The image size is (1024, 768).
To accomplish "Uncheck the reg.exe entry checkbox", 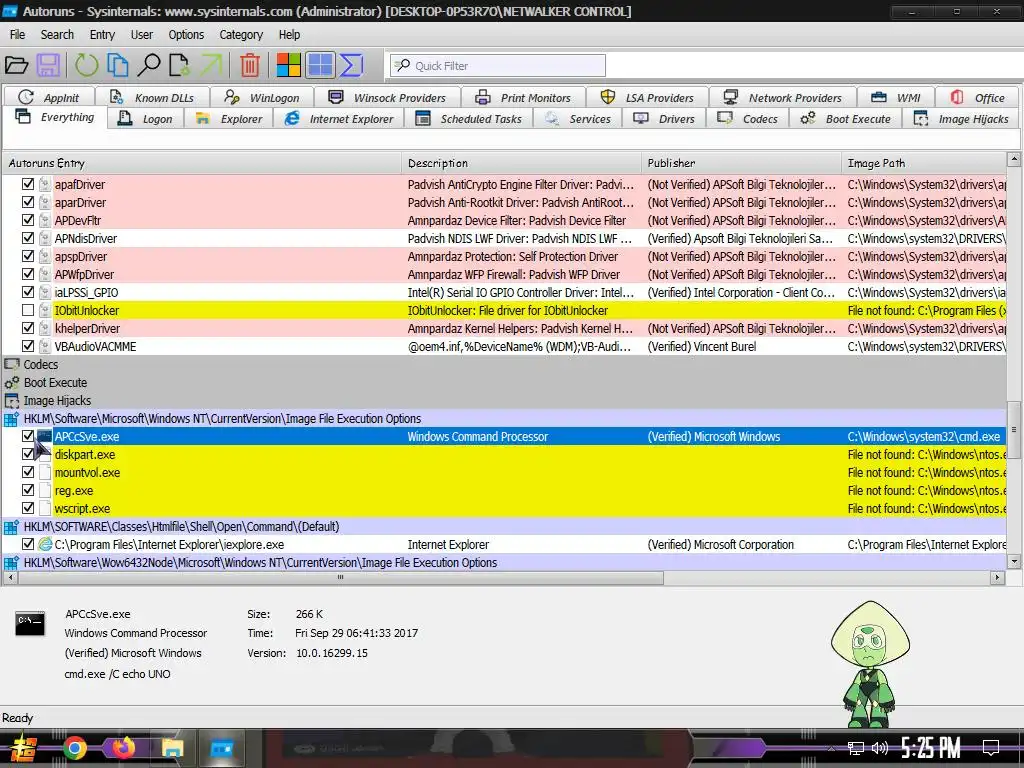I will 27,490.
